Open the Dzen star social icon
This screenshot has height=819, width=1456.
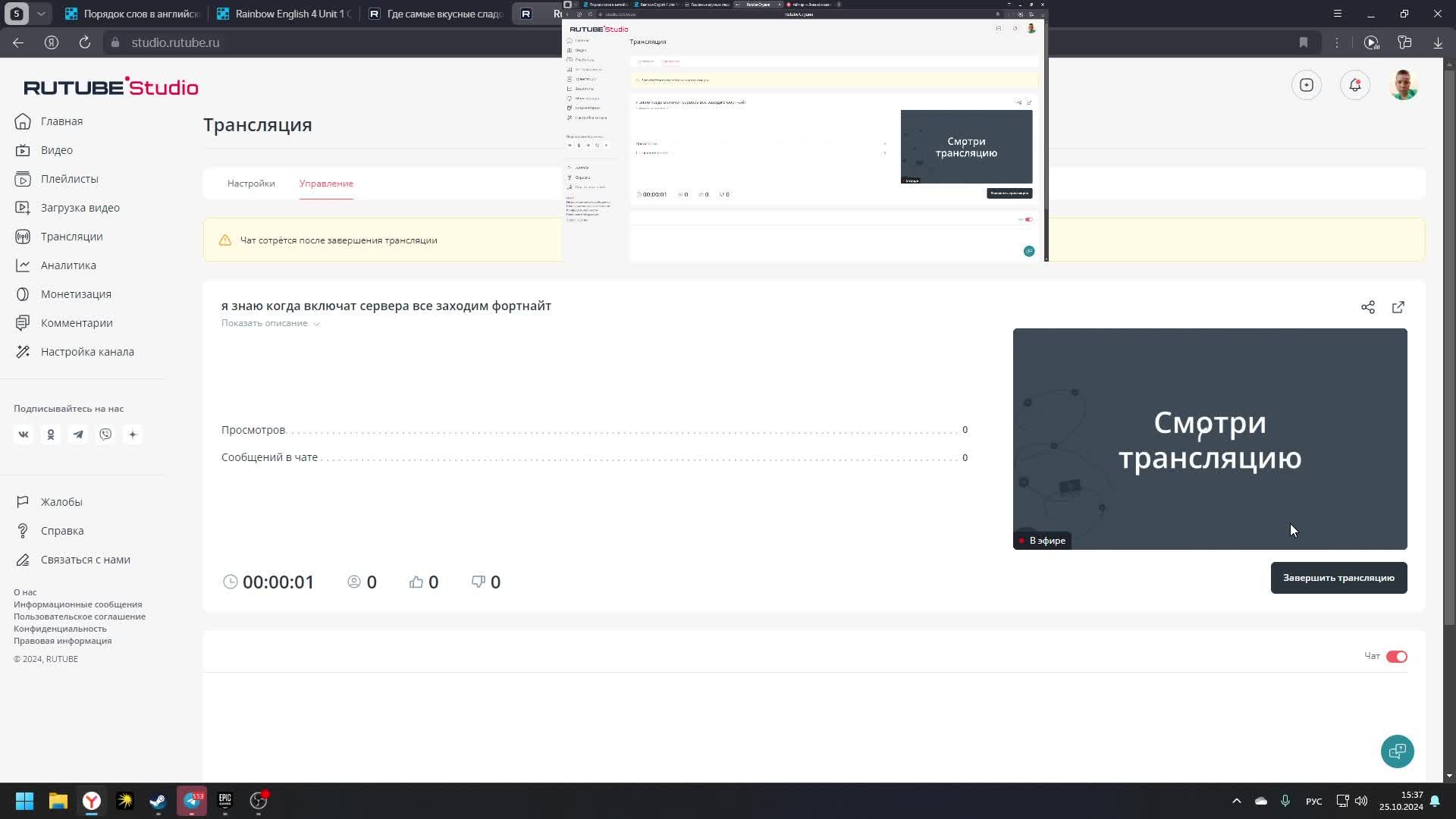pos(133,435)
